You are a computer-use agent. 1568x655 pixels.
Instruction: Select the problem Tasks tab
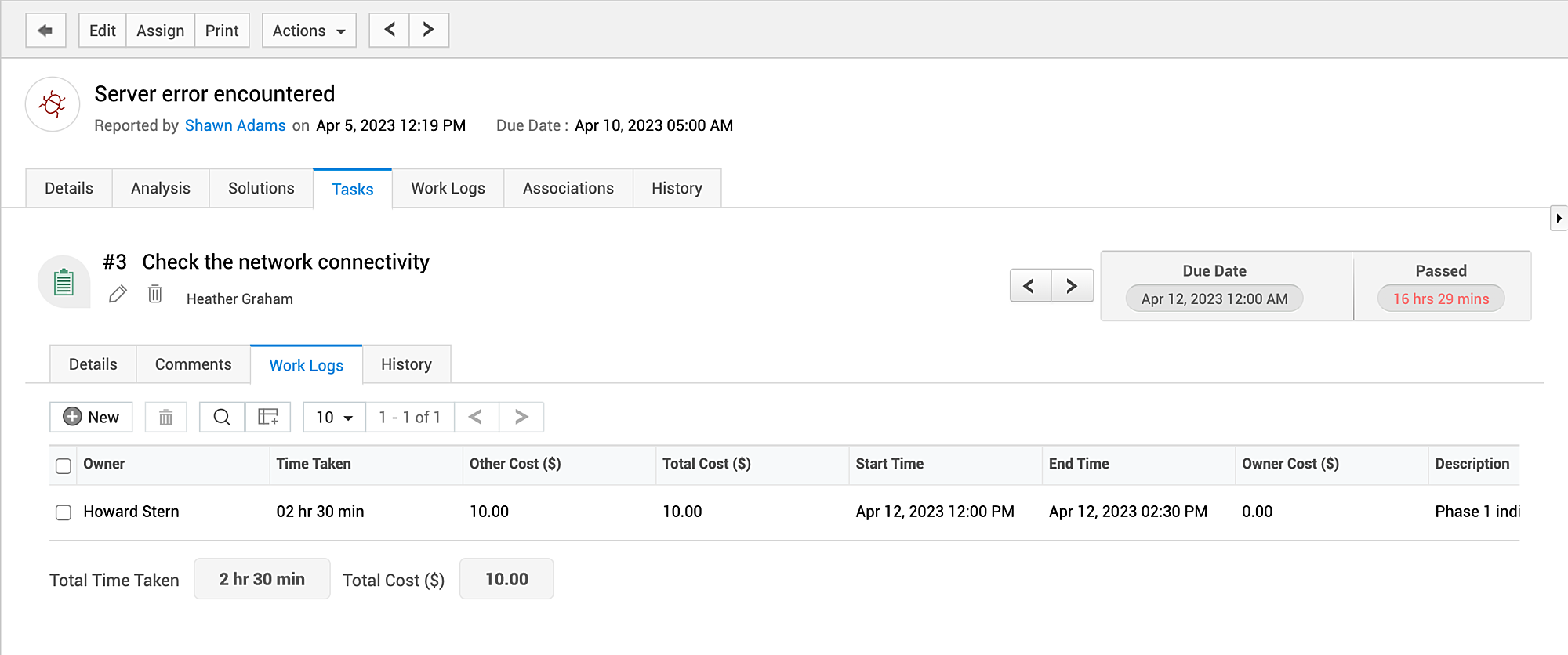click(x=353, y=189)
